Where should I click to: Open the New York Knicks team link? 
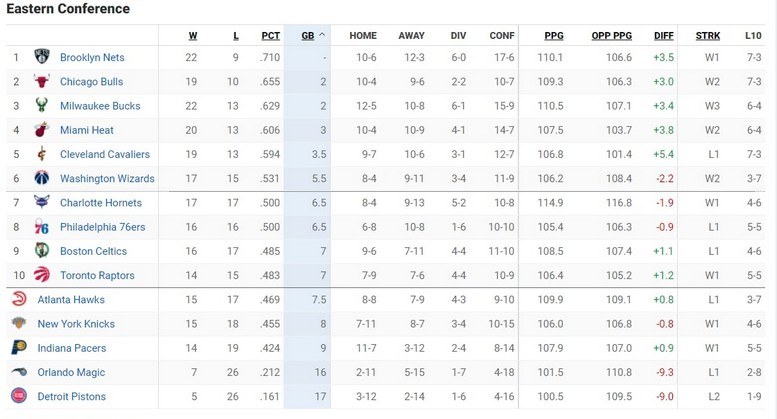point(76,324)
